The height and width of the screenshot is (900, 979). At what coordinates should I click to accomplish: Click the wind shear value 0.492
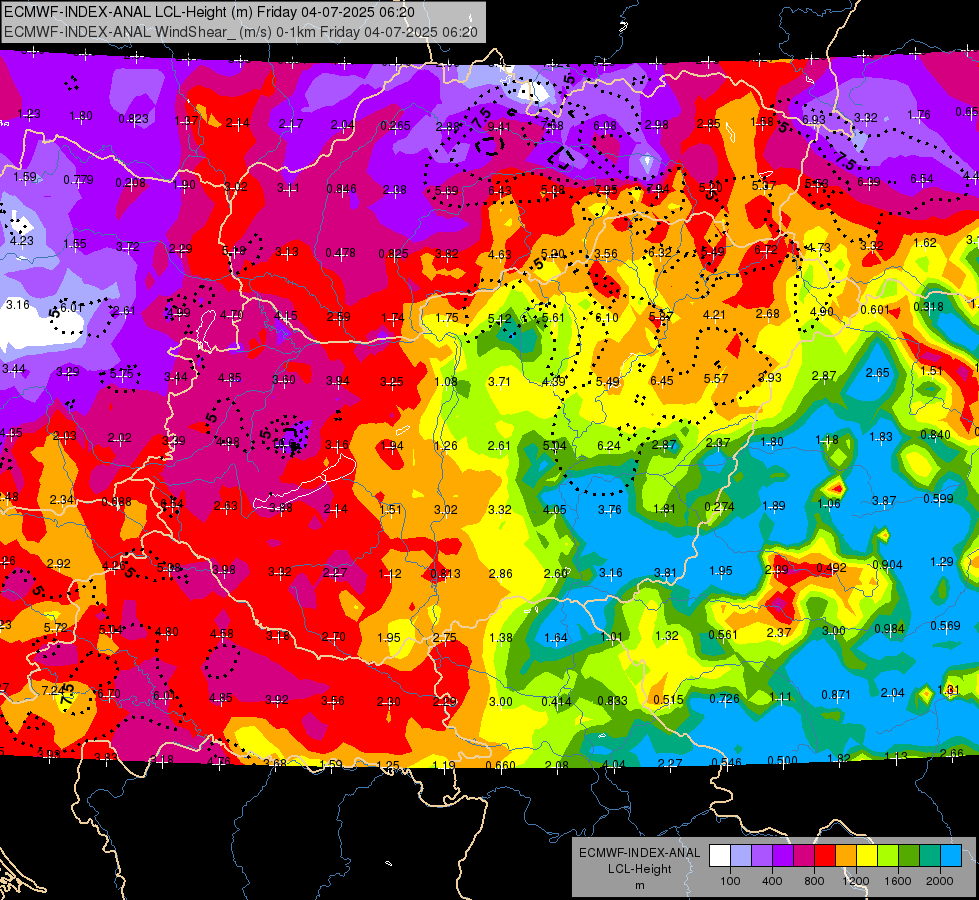pos(832,568)
